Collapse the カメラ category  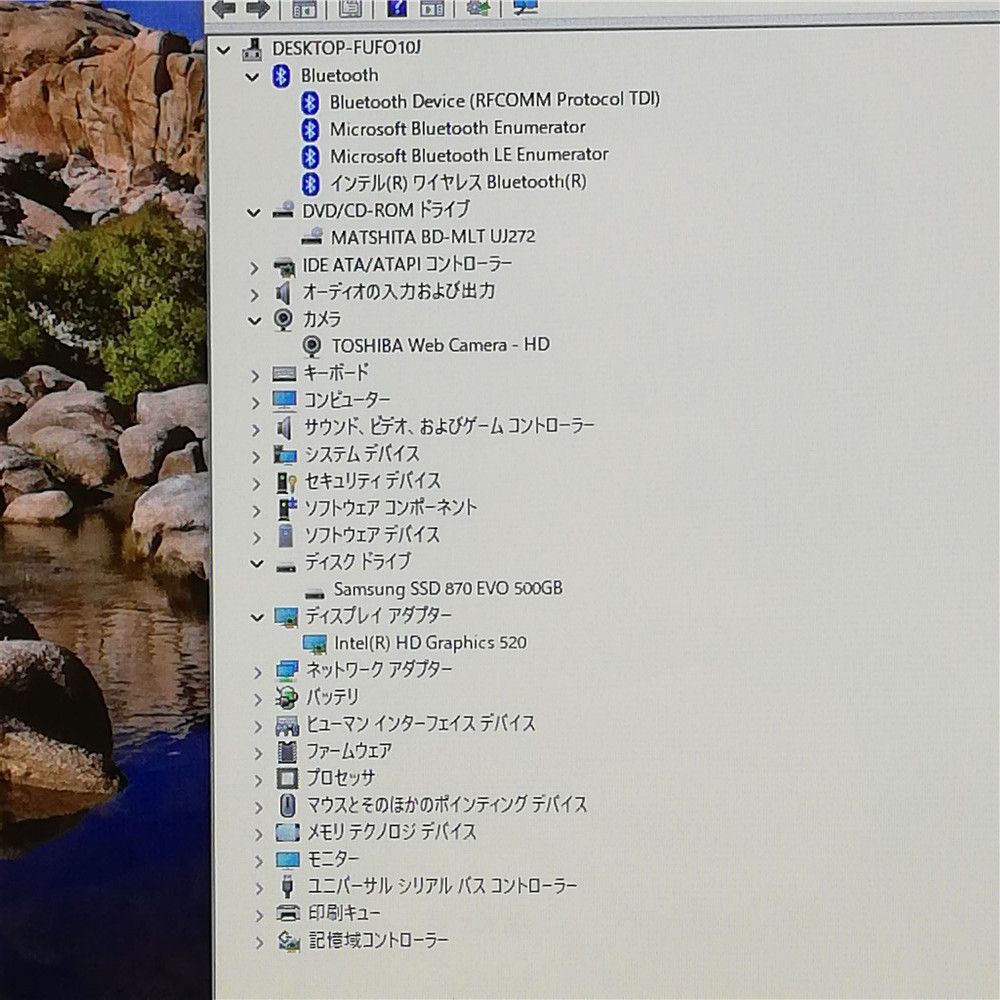coord(253,320)
